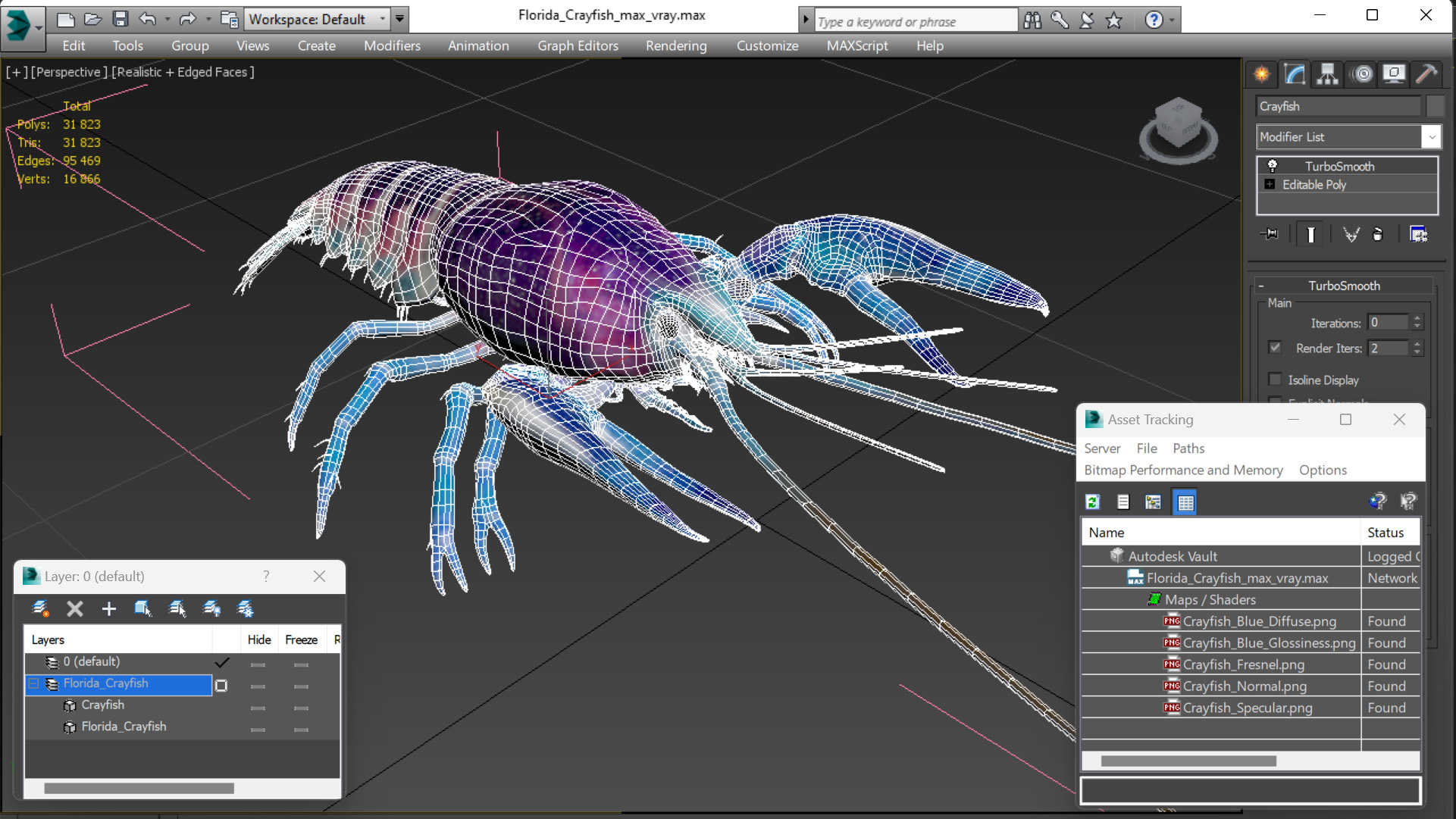Switch Asset Tracking to table view

tap(1185, 502)
